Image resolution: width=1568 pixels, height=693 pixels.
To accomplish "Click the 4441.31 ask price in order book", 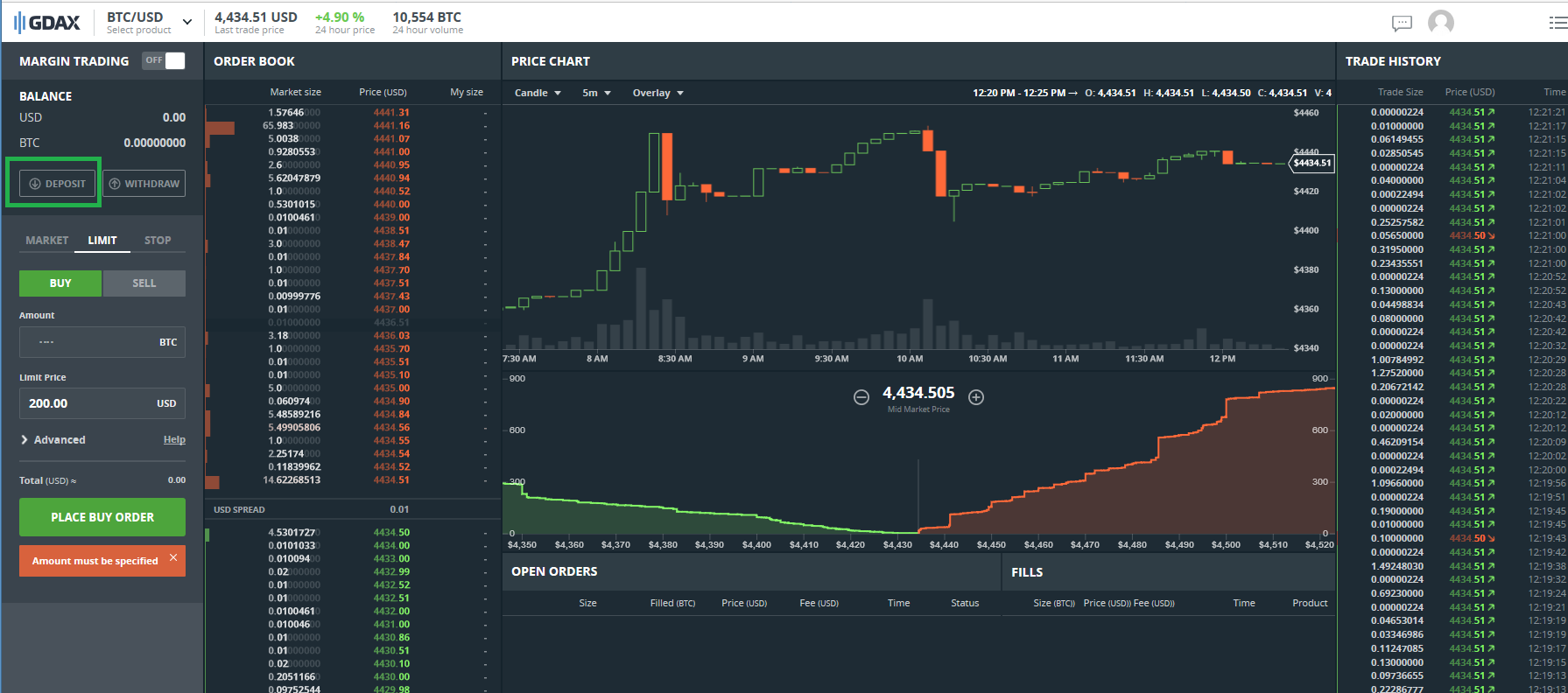I will pyautogui.click(x=391, y=113).
